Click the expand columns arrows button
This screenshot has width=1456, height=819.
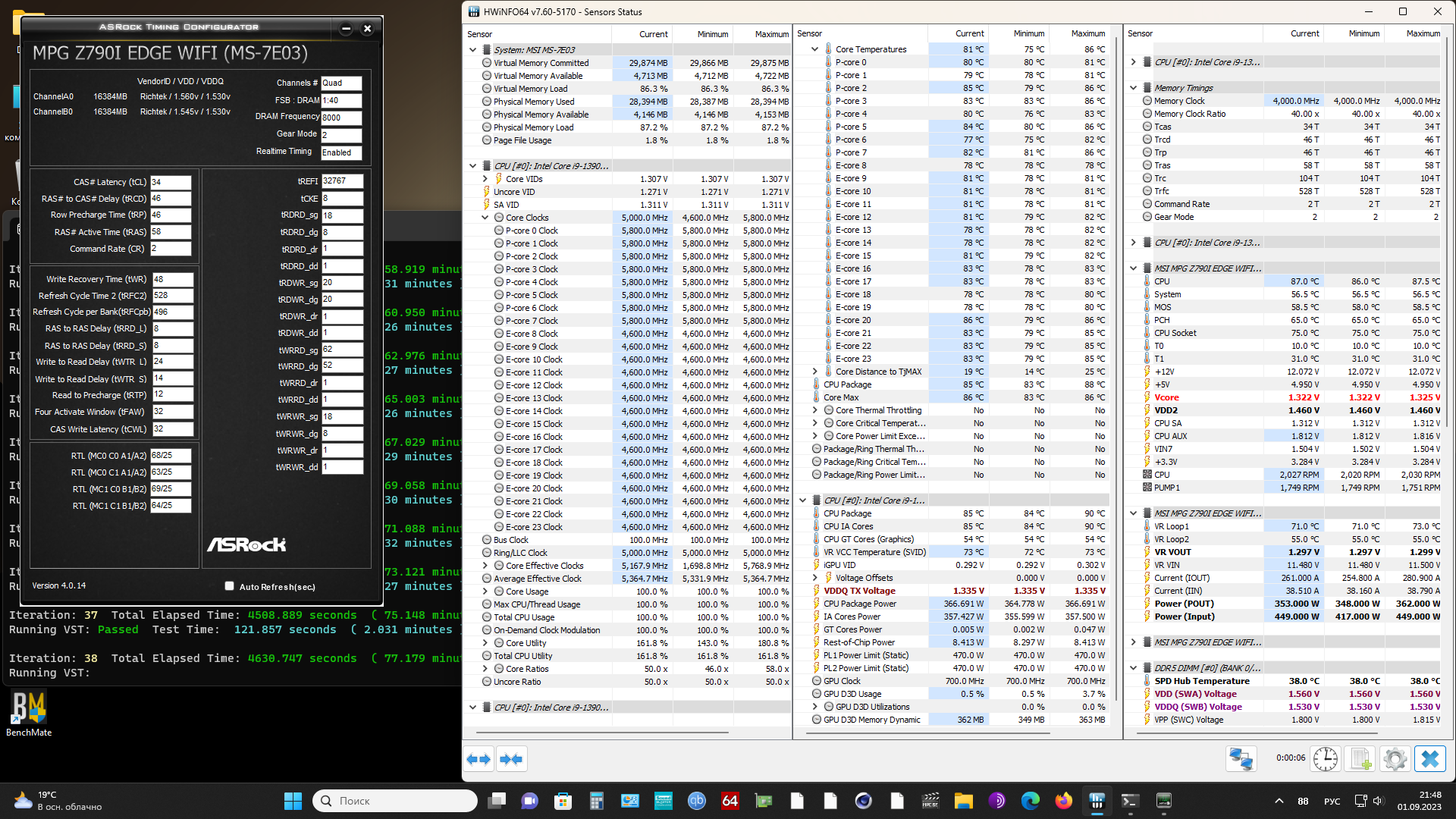click(x=479, y=759)
